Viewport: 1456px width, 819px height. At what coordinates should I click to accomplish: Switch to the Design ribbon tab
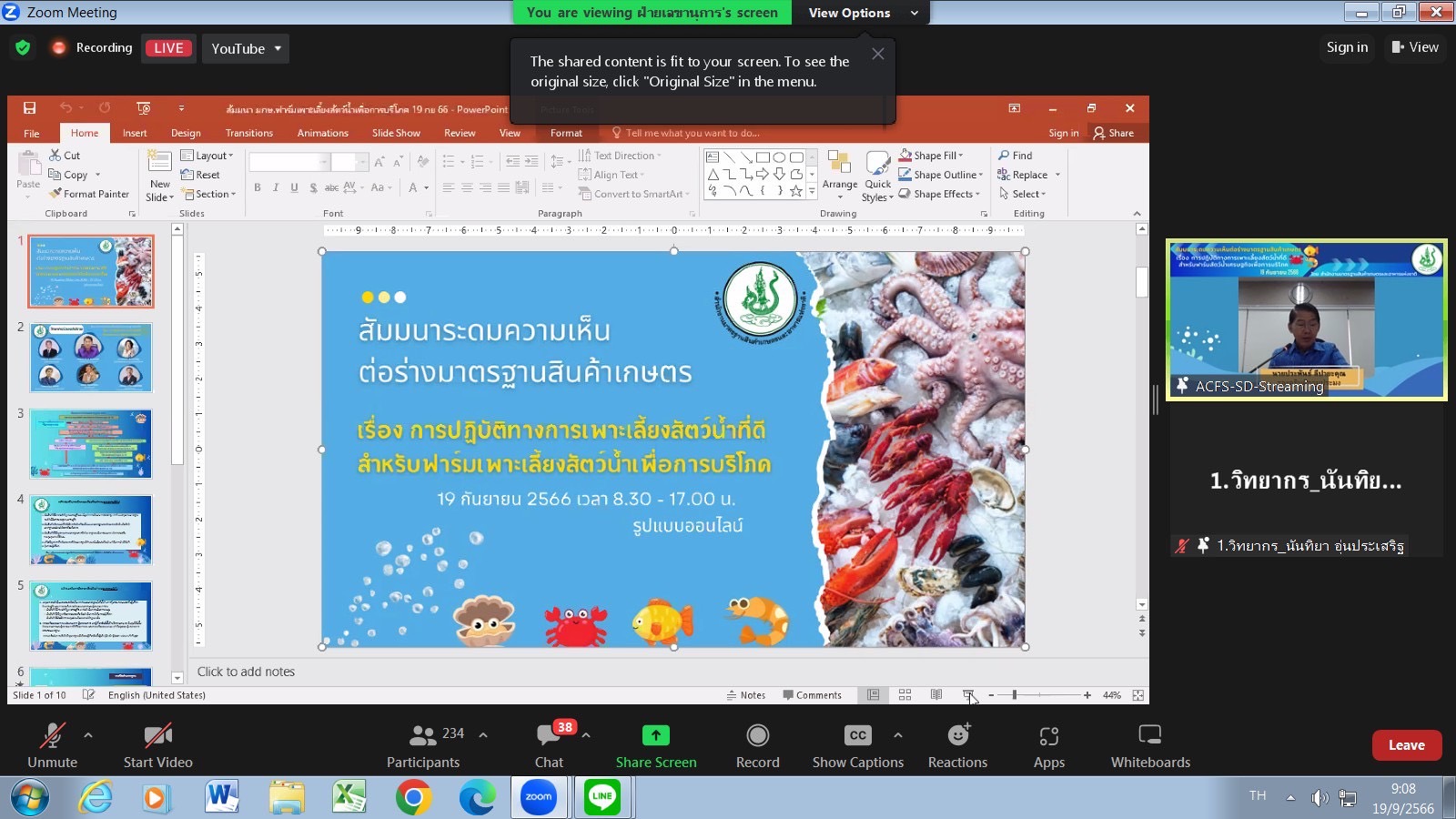tap(186, 133)
